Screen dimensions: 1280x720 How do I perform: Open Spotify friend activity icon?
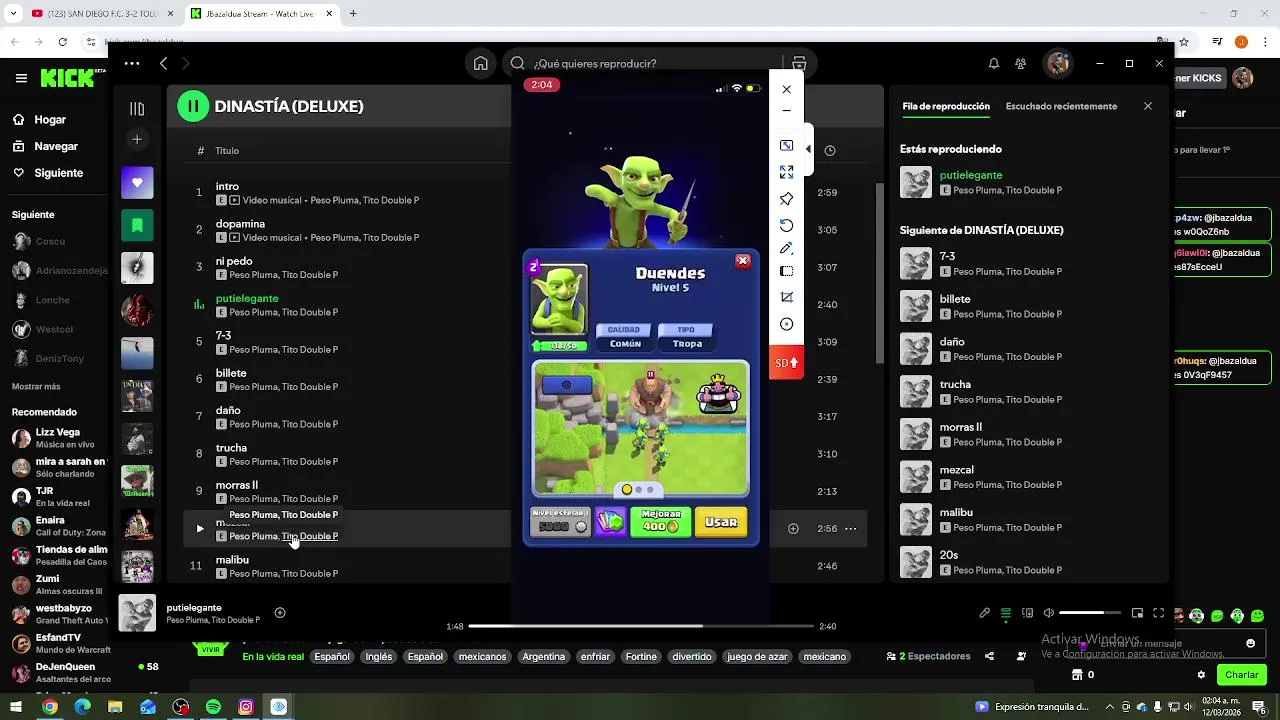click(1020, 63)
